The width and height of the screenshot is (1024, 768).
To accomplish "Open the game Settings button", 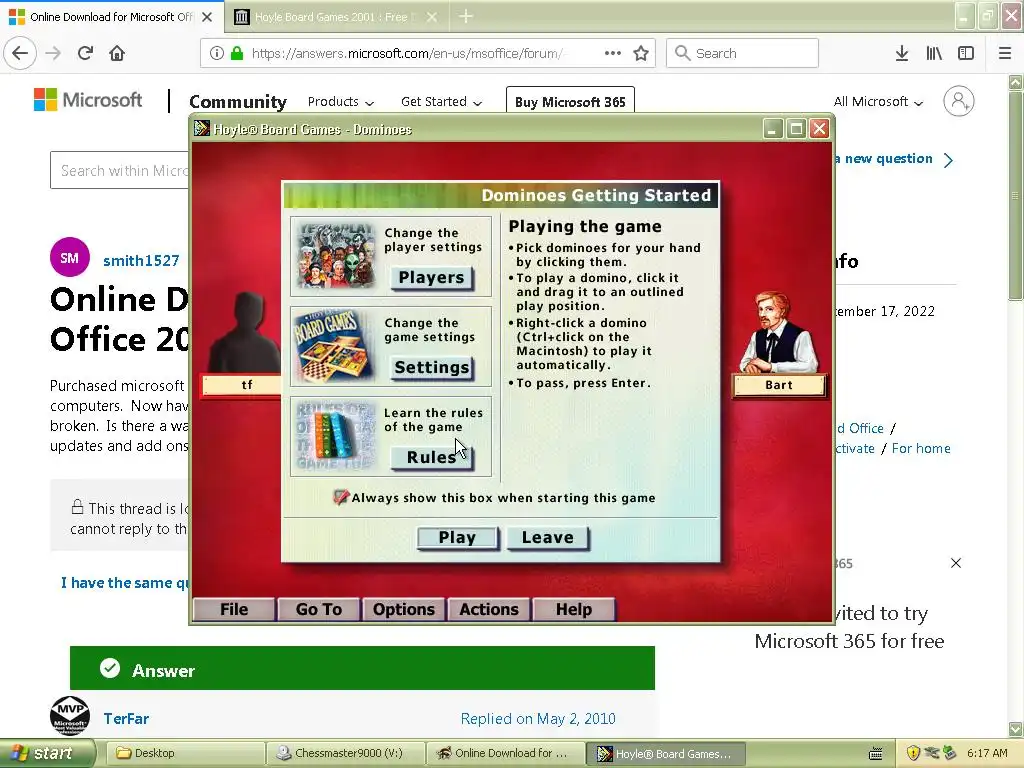I will pos(432,368).
